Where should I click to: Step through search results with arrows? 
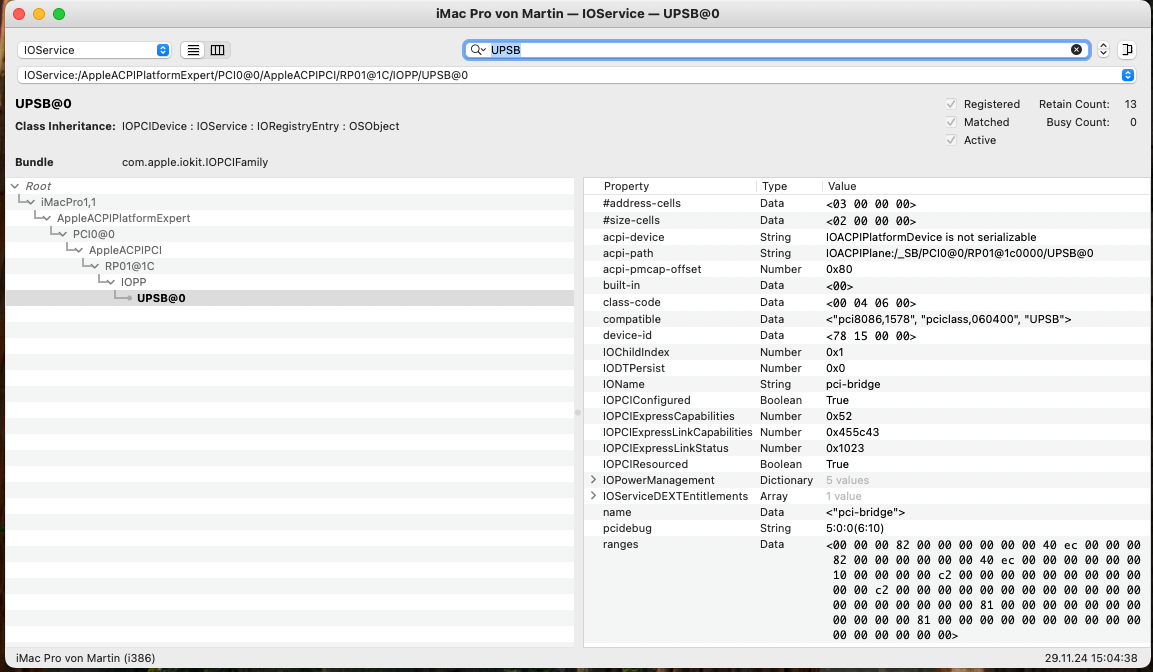pos(1103,50)
